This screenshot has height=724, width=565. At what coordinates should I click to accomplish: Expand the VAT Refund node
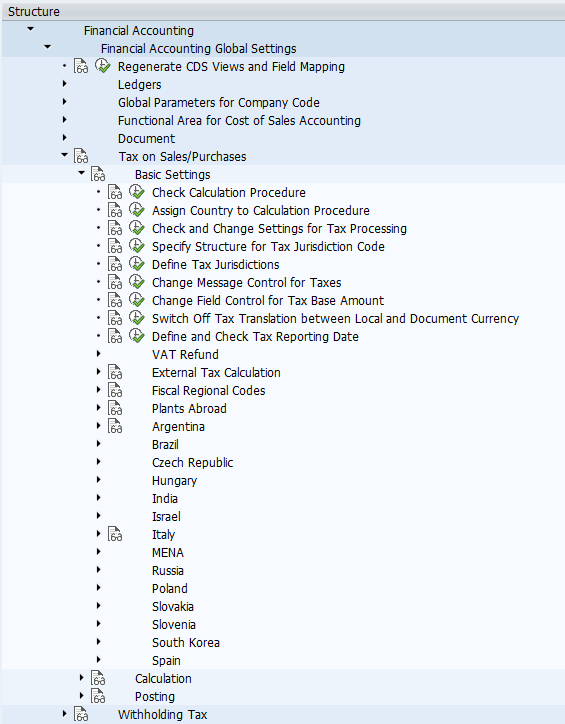pos(99,354)
